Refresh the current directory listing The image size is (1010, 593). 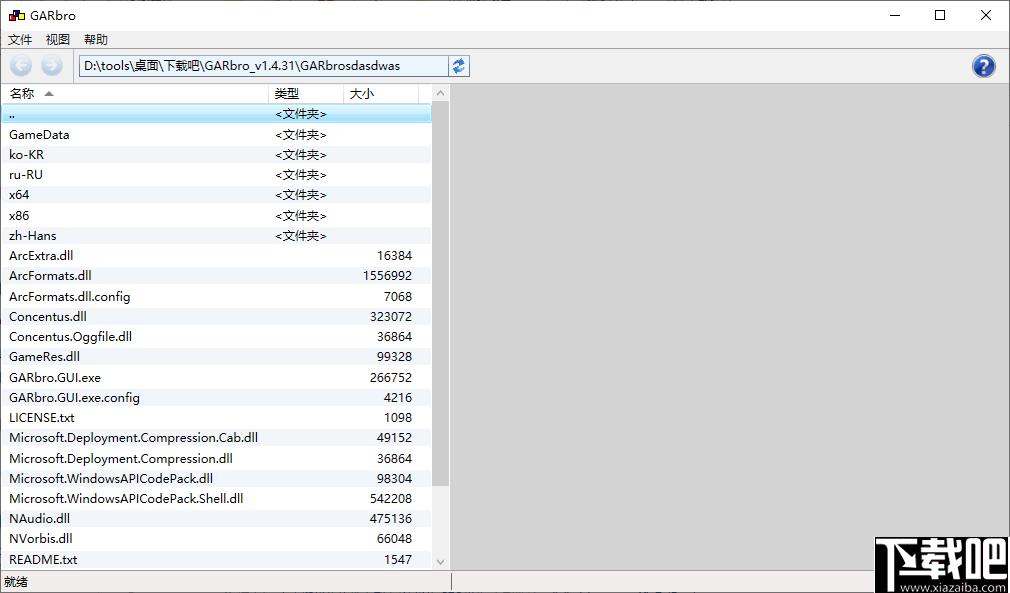click(x=459, y=66)
